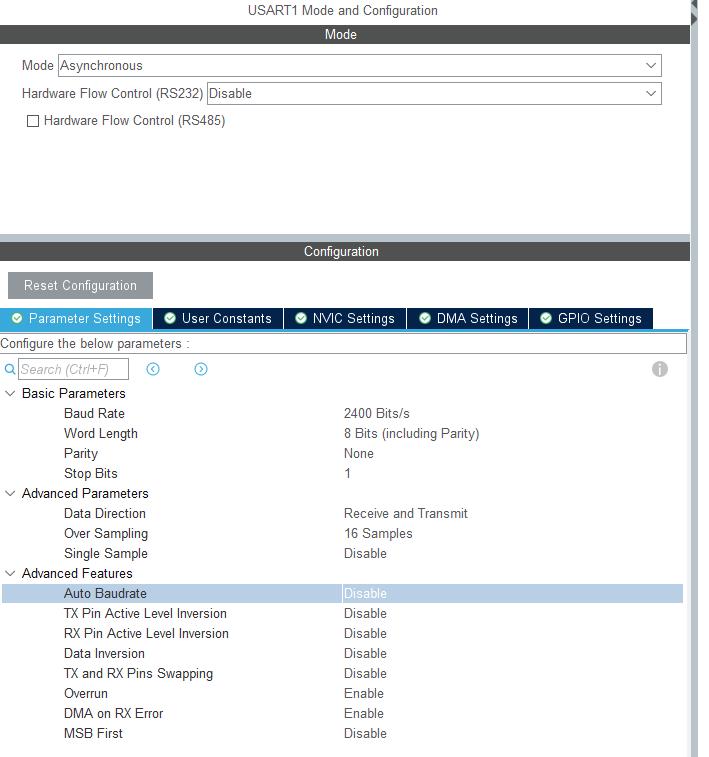Switch to User Constants tab

tap(218, 319)
